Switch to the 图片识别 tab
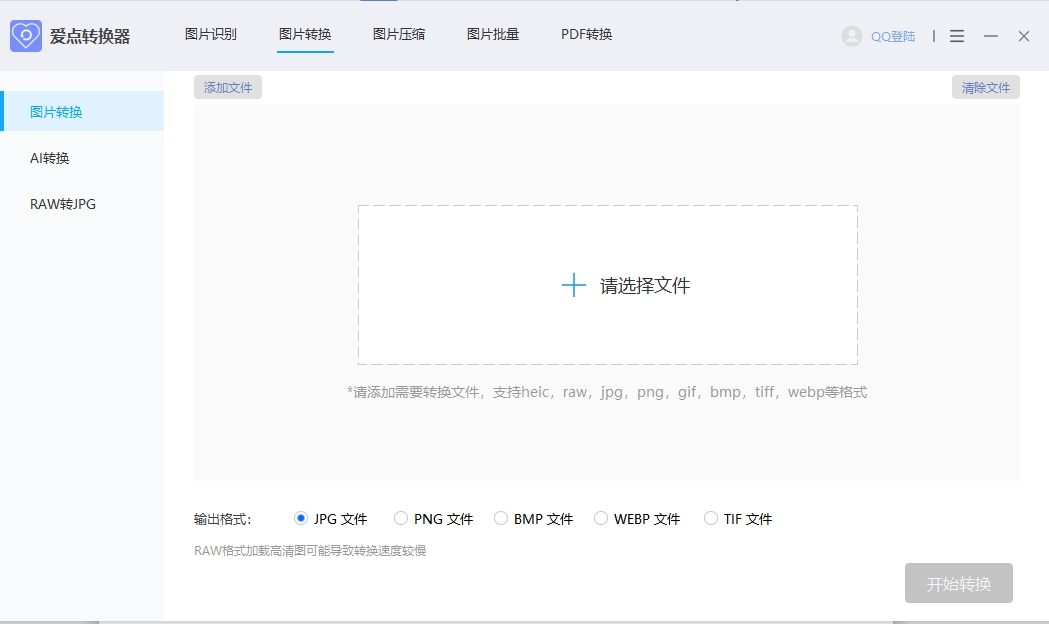The height and width of the screenshot is (624, 1049). point(211,34)
